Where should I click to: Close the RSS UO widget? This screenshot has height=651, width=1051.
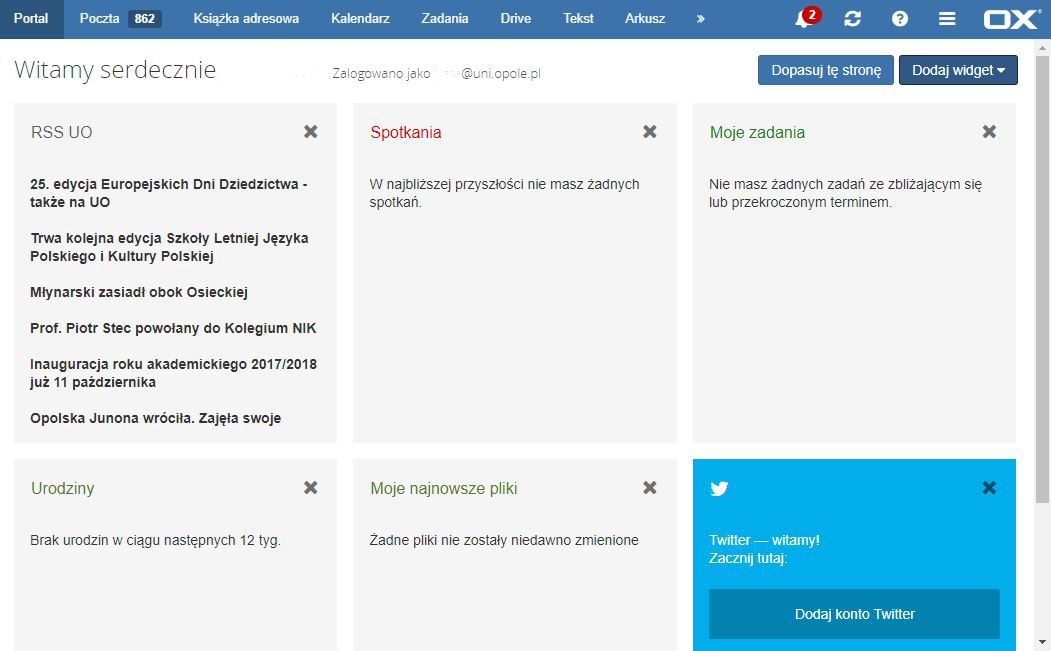pos(311,132)
